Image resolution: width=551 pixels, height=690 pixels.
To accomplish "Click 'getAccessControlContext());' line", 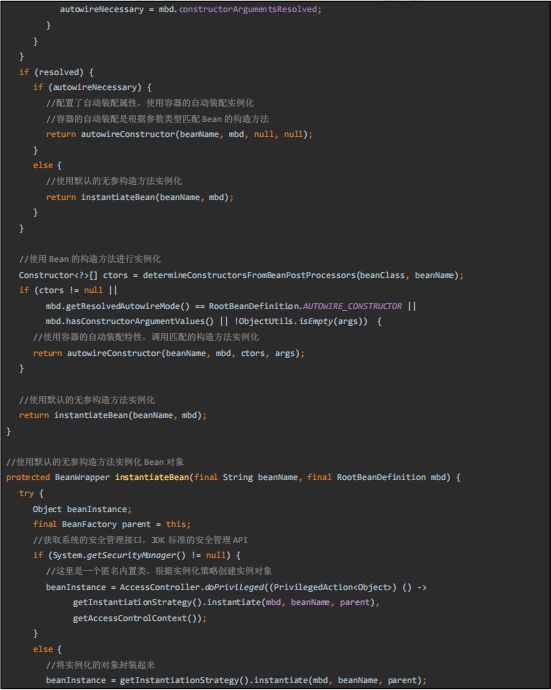I will point(140,618).
